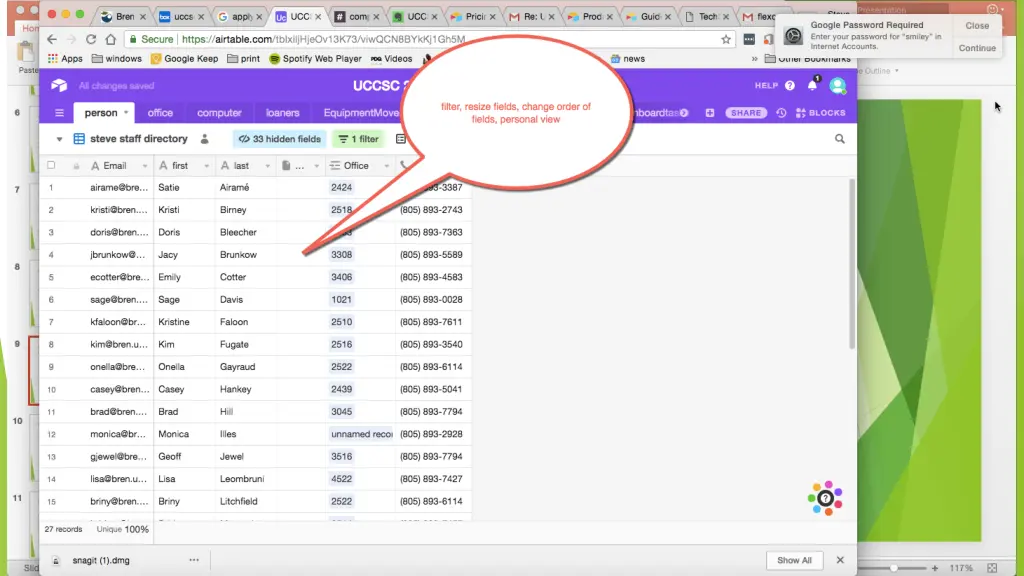
Task: Click the Videos bookmark
Action: point(391,59)
